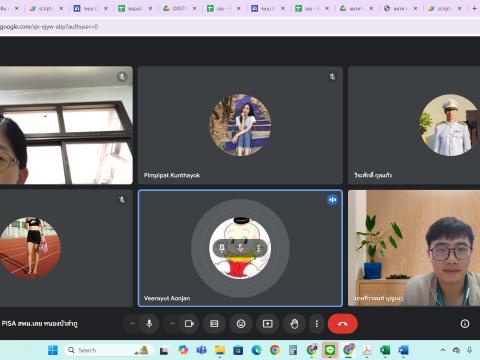The height and width of the screenshot is (360, 480).
Task: Toggle the microphone in the call controls
Action: 149,323
